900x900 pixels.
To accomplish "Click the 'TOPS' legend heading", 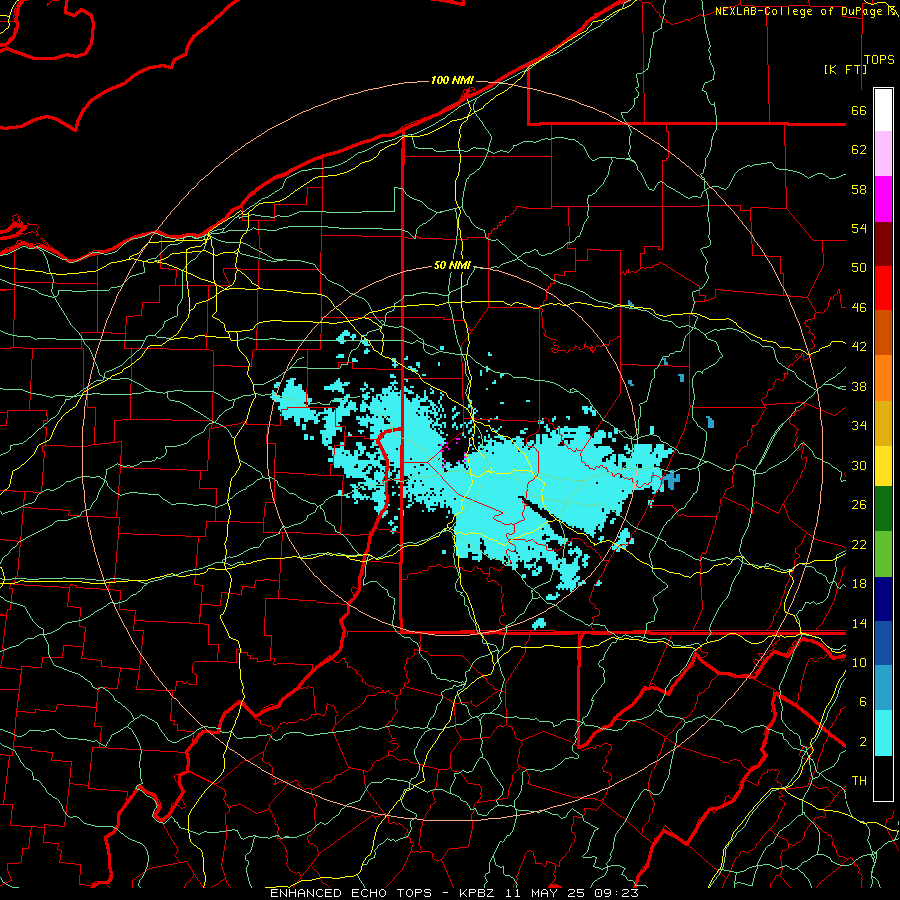I will click(x=879, y=60).
